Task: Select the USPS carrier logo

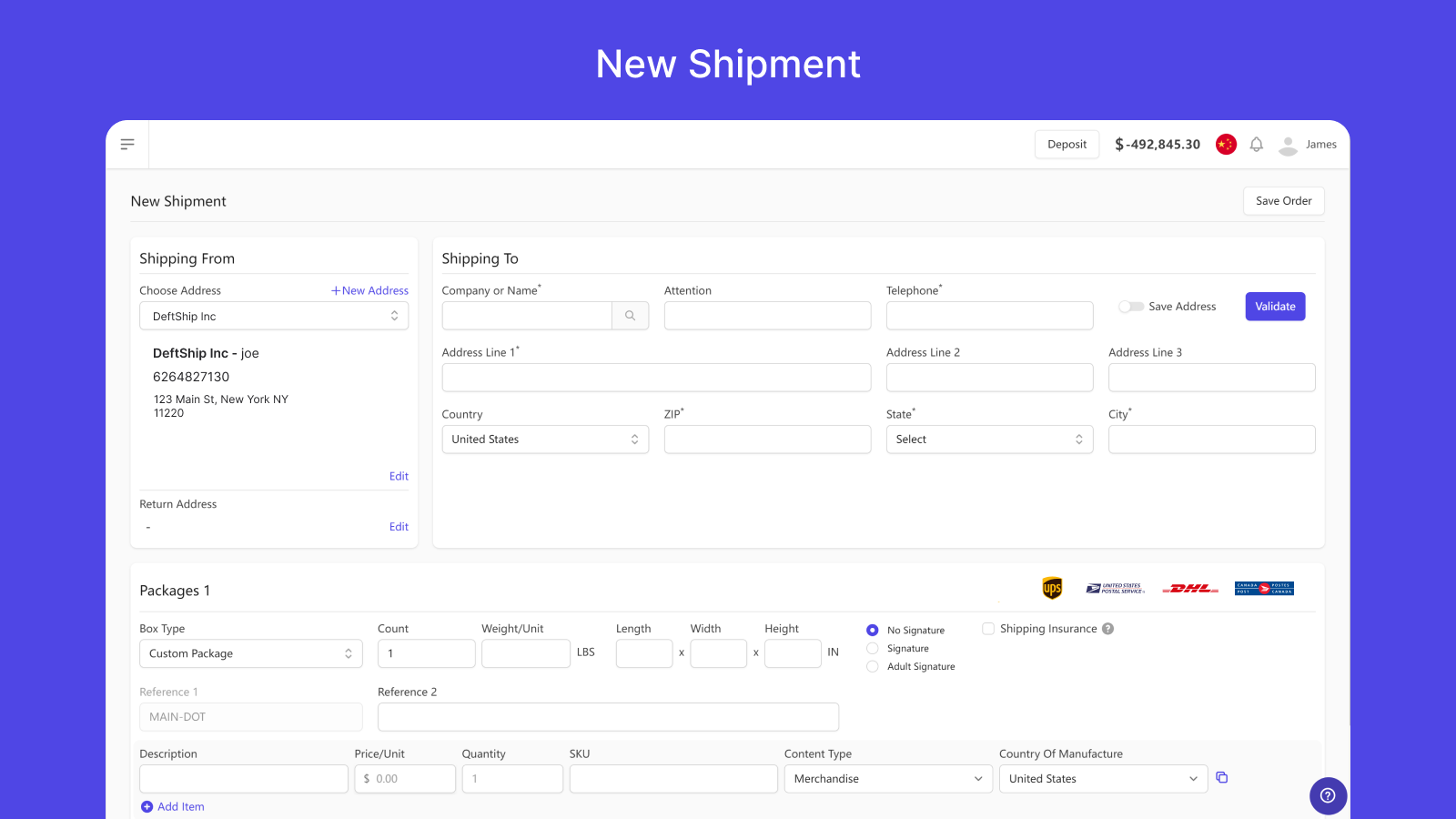Action: [1115, 589]
